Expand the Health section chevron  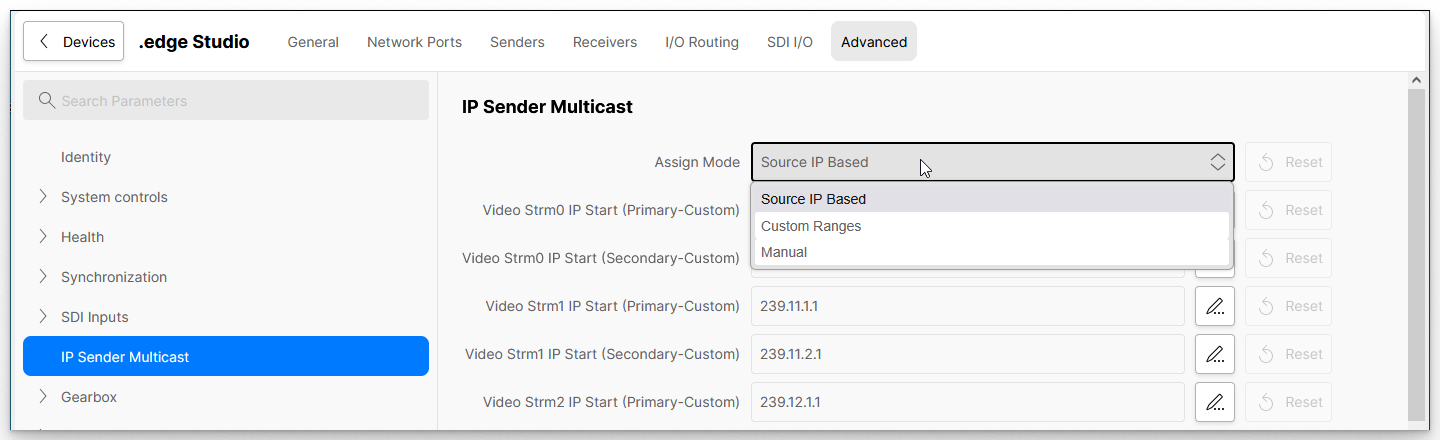(x=43, y=237)
